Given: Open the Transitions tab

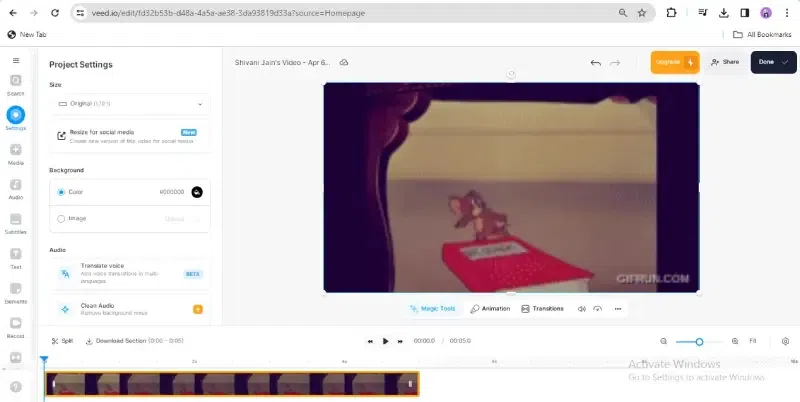Looking at the screenshot, I should pos(542,309).
